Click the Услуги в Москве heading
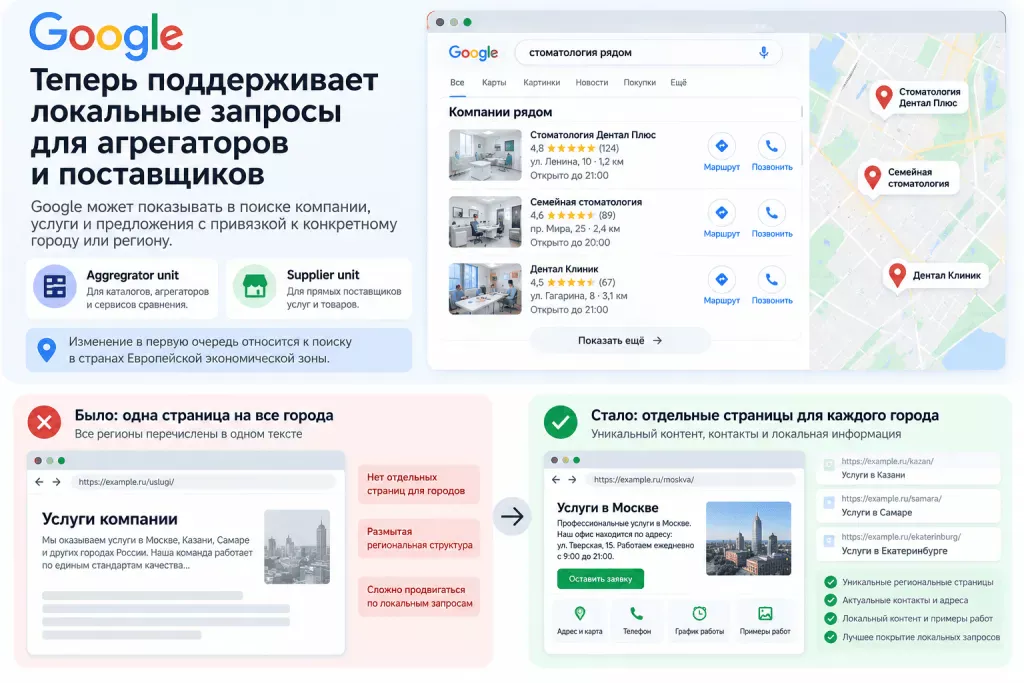 [x=607, y=507]
